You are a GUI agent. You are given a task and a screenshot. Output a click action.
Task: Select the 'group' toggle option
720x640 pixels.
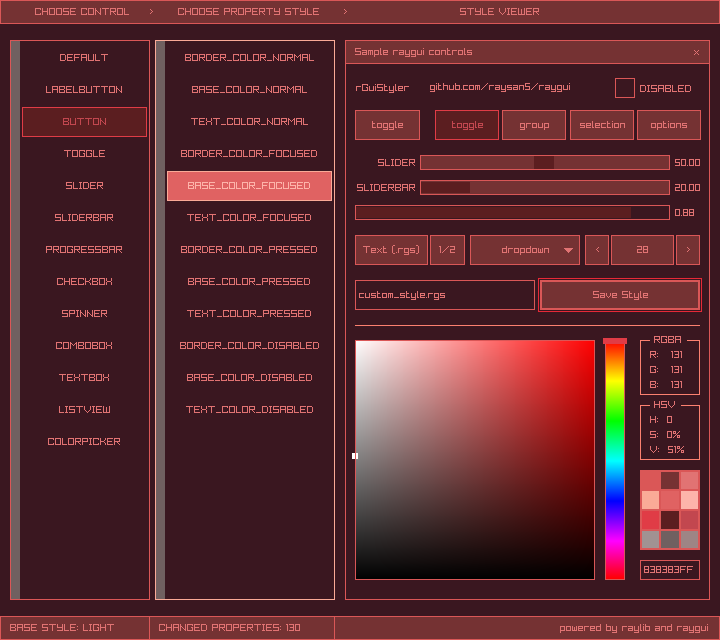[x=534, y=125]
